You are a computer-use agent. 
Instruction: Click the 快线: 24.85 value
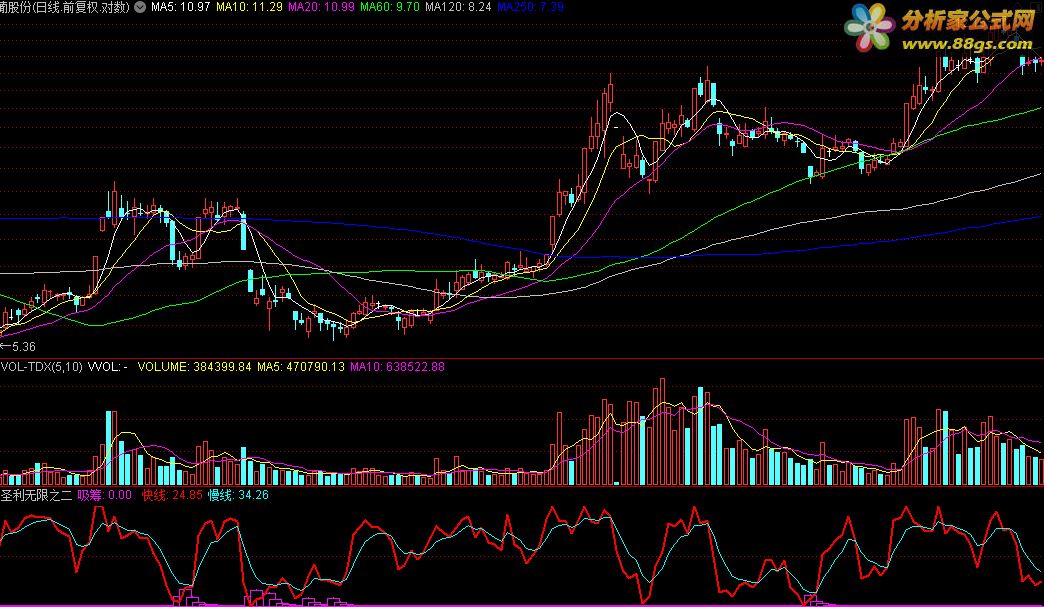tap(172, 495)
